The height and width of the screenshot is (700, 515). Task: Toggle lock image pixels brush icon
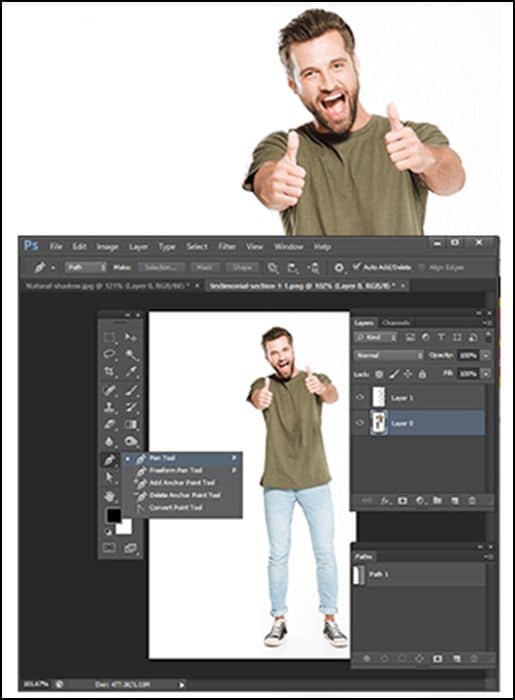[x=394, y=374]
